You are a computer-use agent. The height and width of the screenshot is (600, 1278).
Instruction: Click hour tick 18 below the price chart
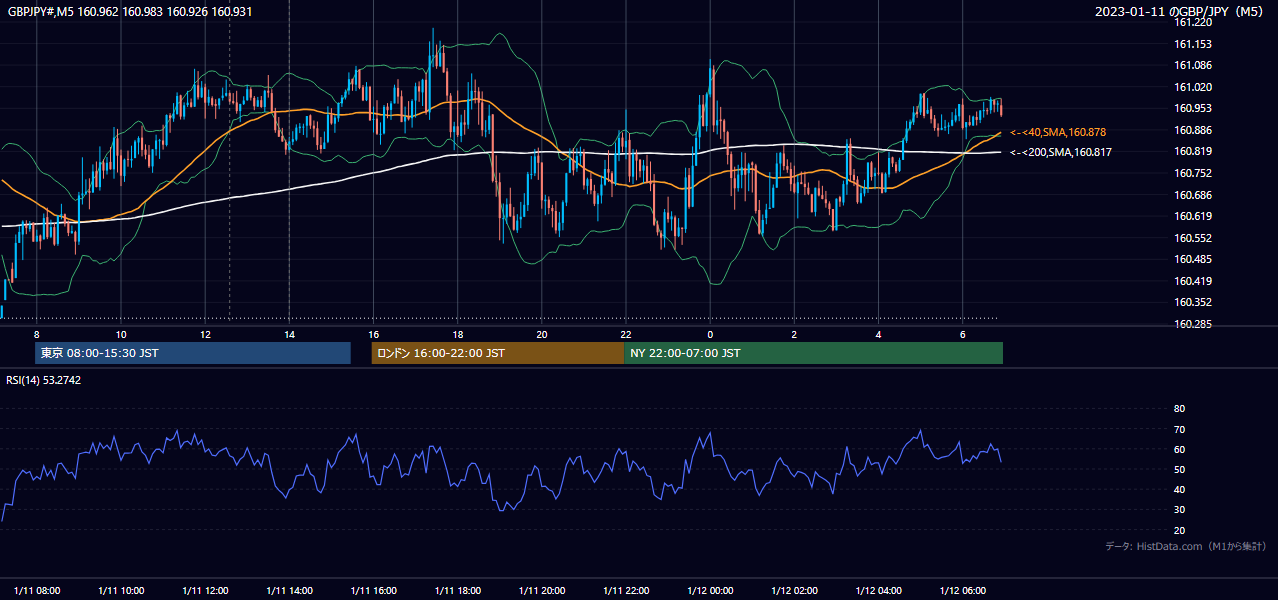tap(458, 334)
